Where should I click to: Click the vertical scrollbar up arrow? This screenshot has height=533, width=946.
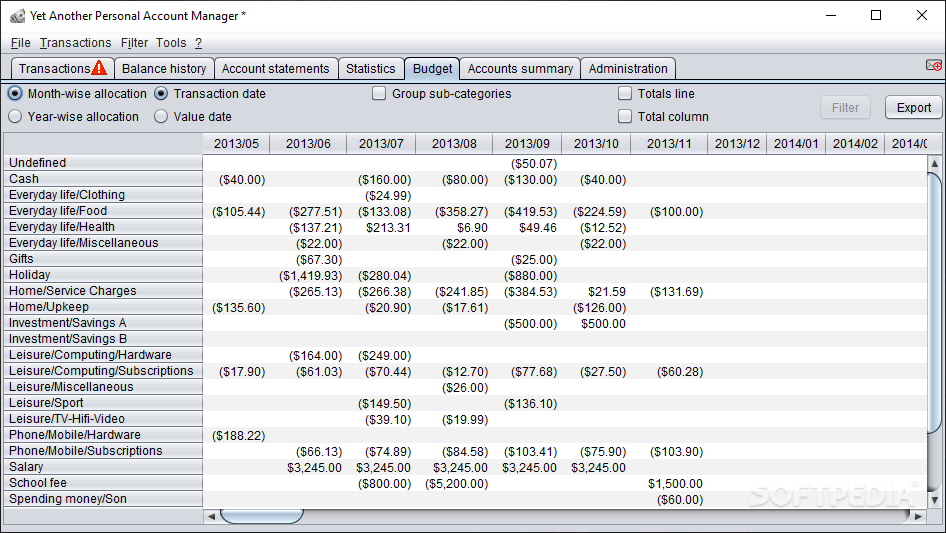coord(934,163)
